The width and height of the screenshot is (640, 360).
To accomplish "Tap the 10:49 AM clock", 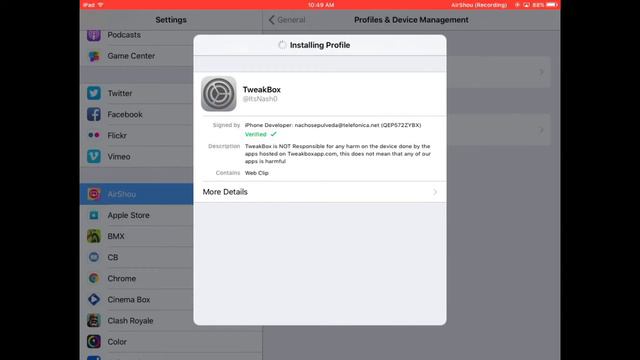I will pyautogui.click(x=321, y=5).
